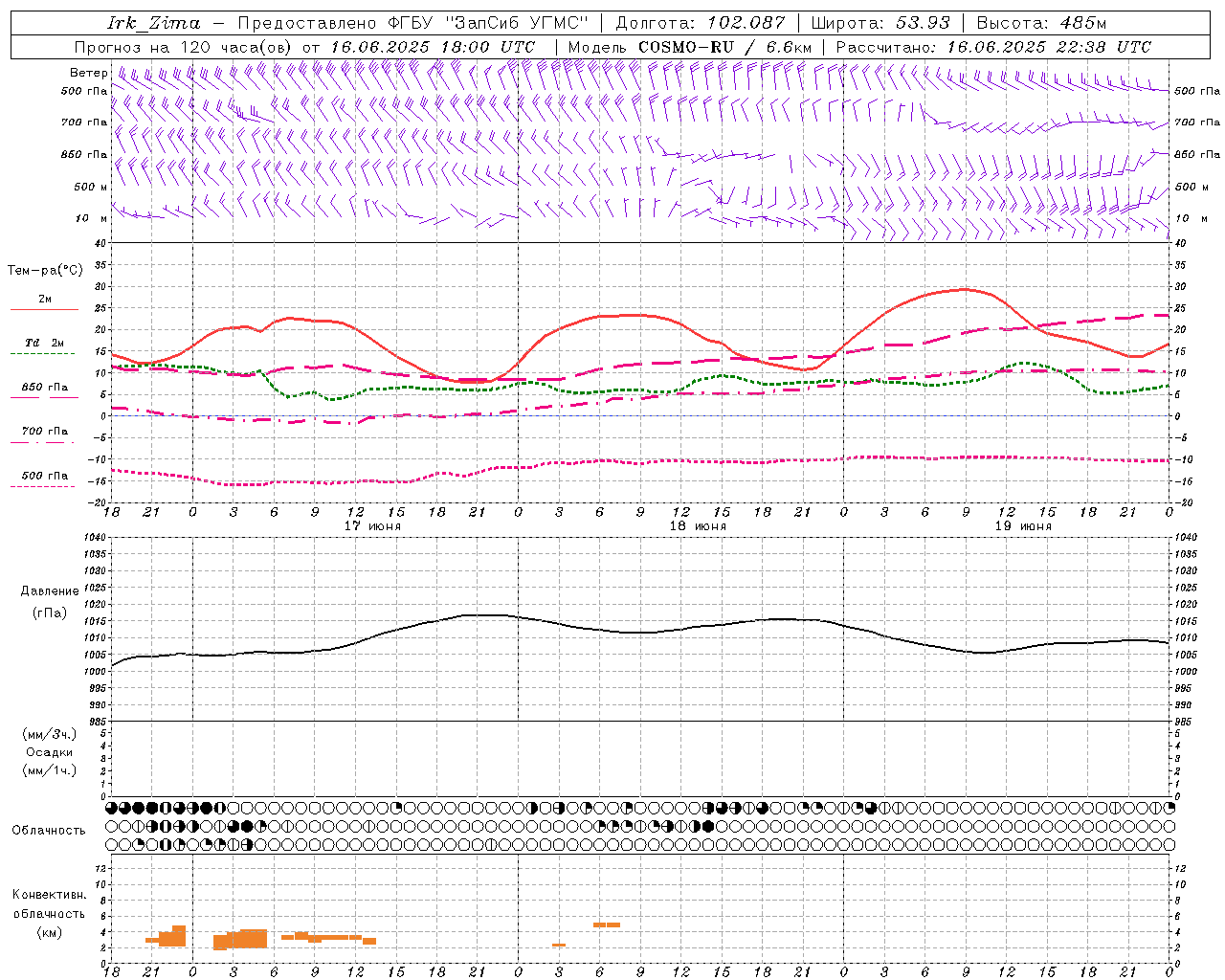Image resolution: width=1225 pixels, height=980 pixels.
Task: Click the '500 гПа' entry in the temperature legend
Action: pyautogui.click(x=45, y=475)
